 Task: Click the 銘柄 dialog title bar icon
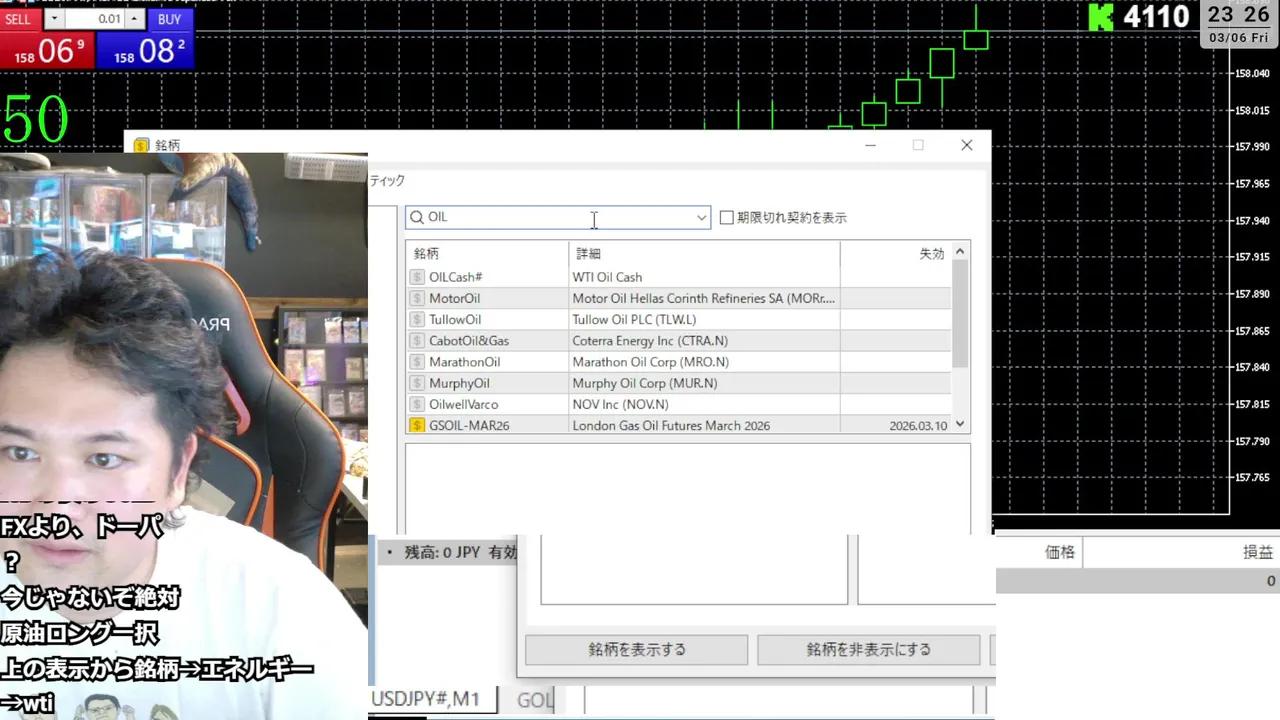point(139,145)
